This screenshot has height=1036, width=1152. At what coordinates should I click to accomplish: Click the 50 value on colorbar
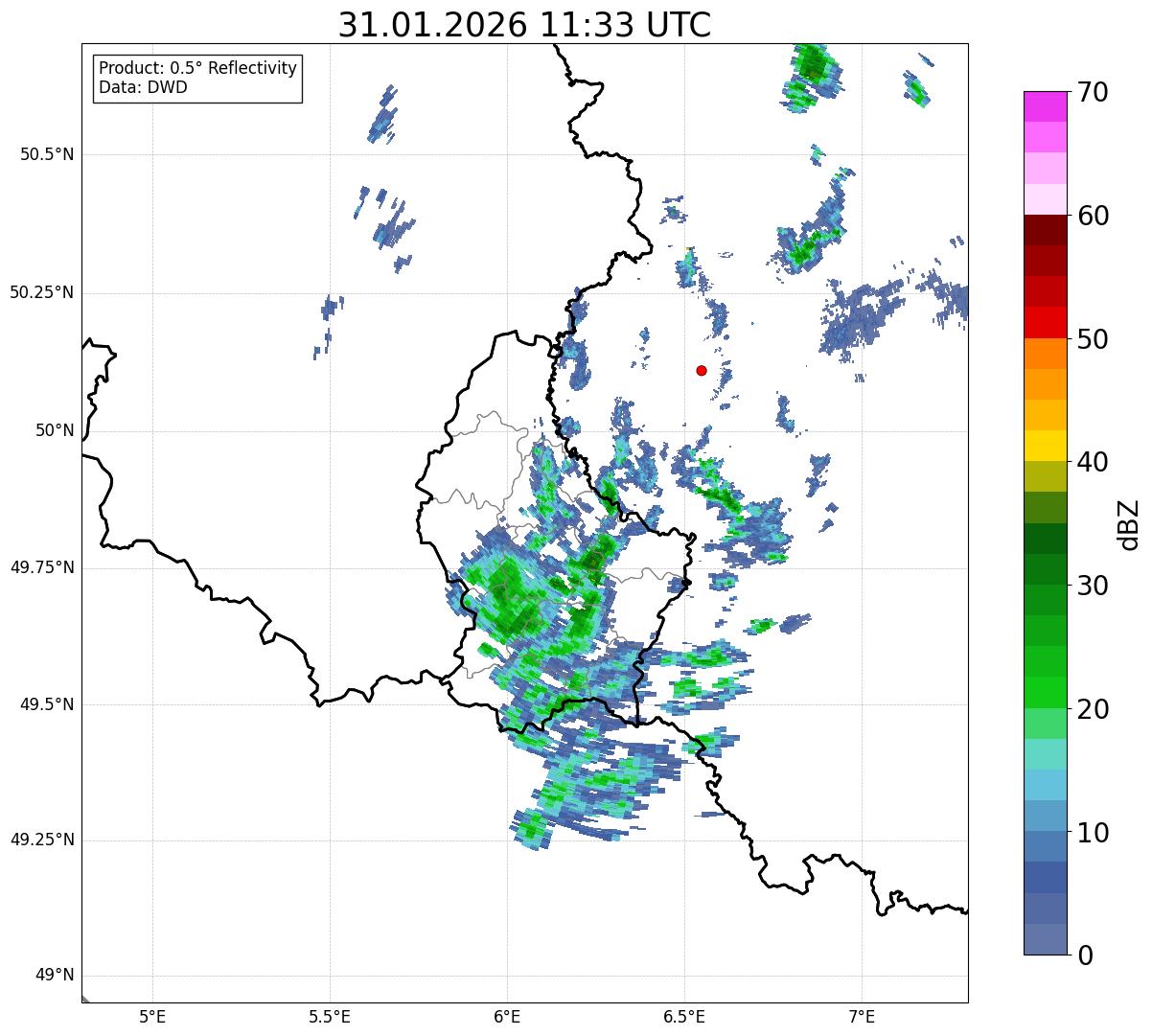[x=1095, y=339]
